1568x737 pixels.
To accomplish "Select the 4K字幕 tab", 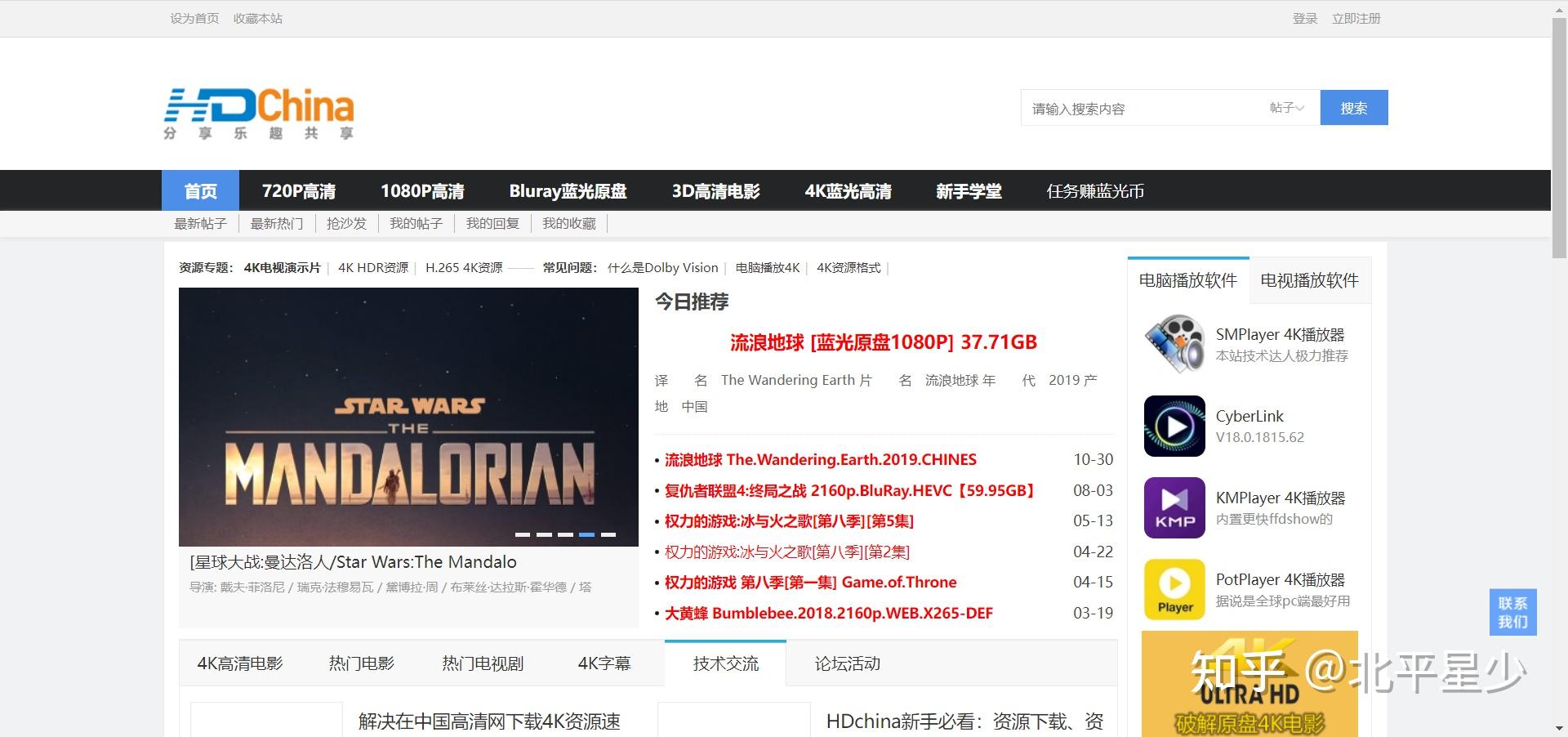I will tap(605, 663).
